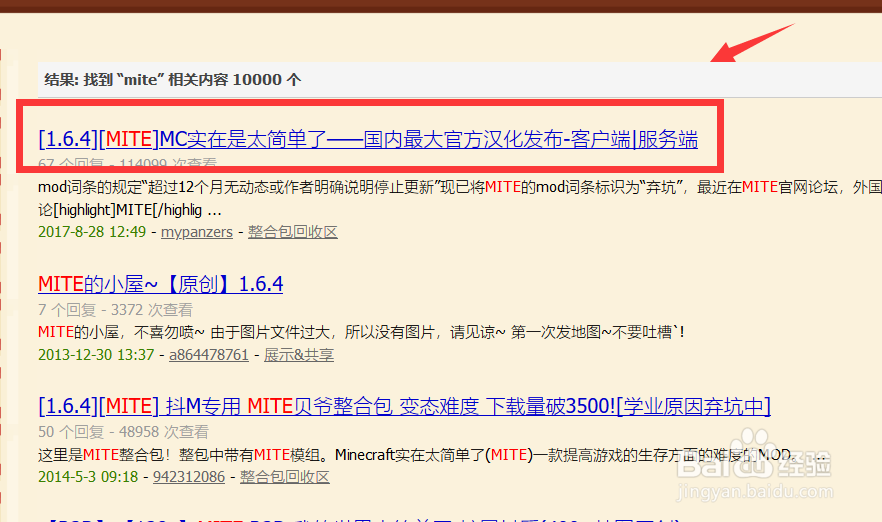Click the text '50 个回复 - 48958 次查看'
Viewport: 882px width, 522px height.
click(x=123, y=432)
